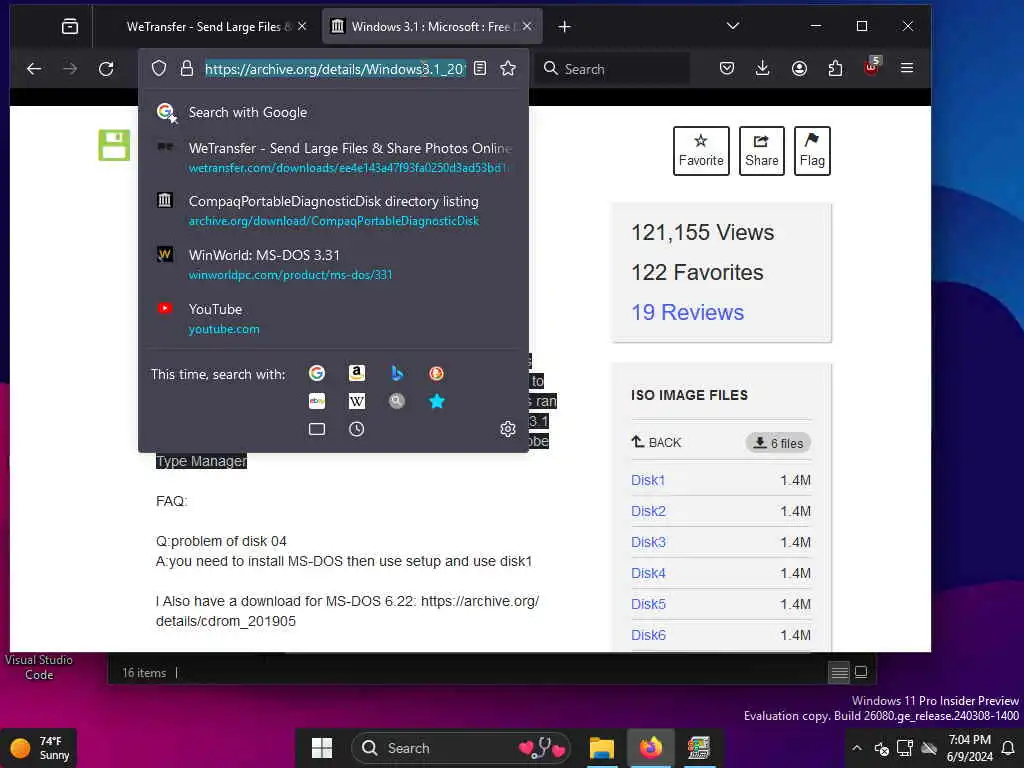Screen dimensions: 1024x768
Task: Click the address bar URL field
Action: pos(335,69)
